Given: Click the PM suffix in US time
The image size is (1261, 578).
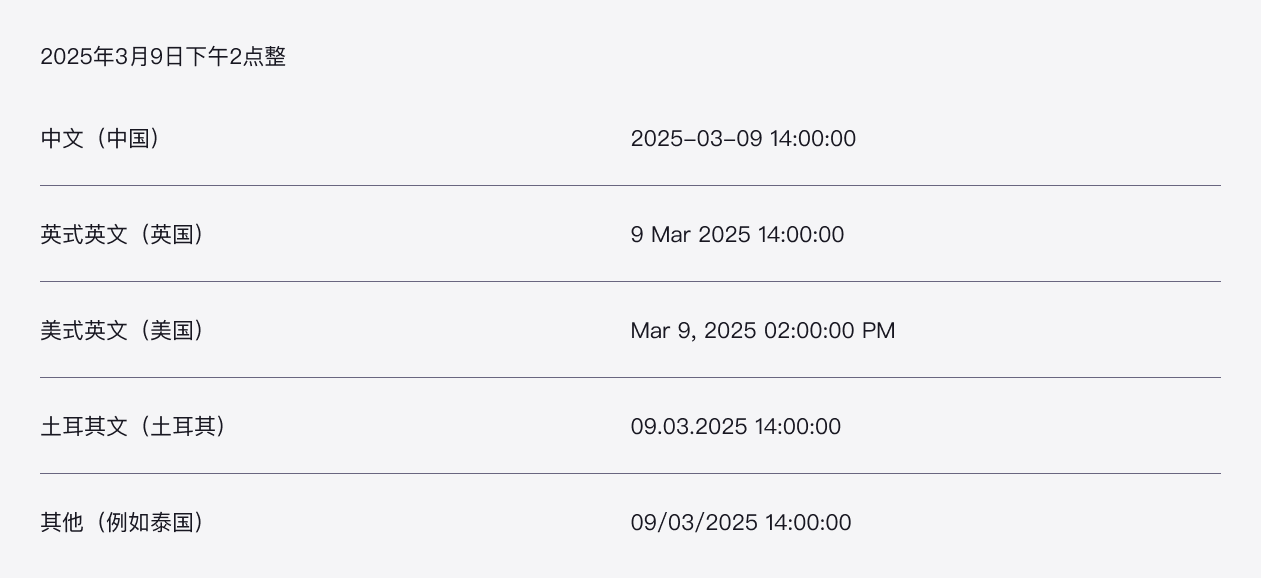Looking at the screenshot, I should (x=879, y=330).
